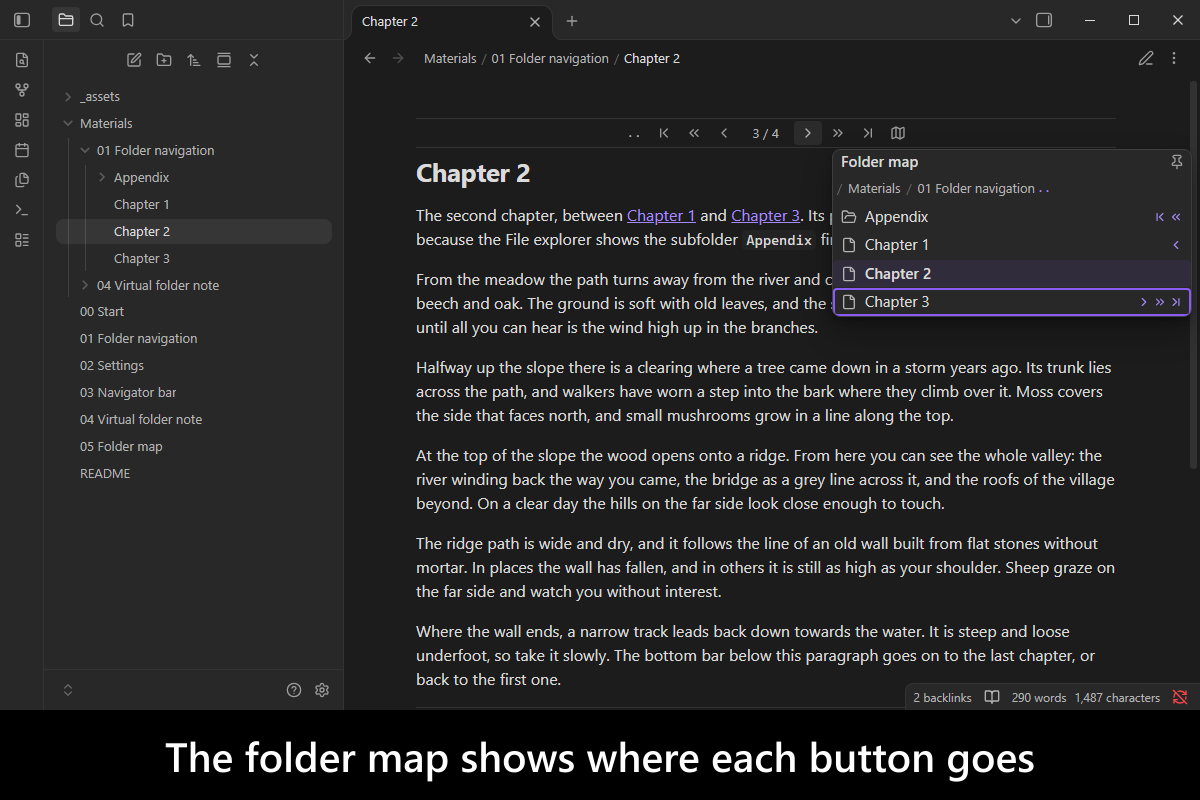Image resolution: width=1200 pixels, height=800 pixels.
Task: Click Materials in the header breadcrumb
Action: coord(450,59)
